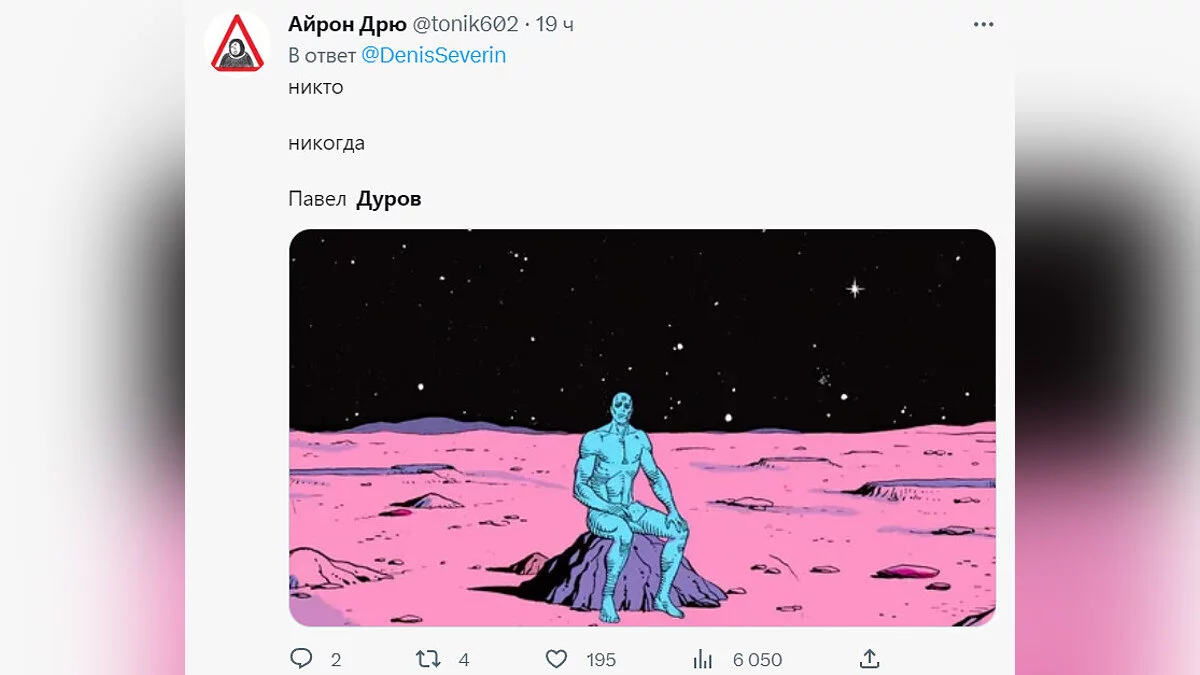The height and width of the screenshot is (675, 1200).
Task: Click the reply speech bubble icon
Action: (x=301, y=659)
